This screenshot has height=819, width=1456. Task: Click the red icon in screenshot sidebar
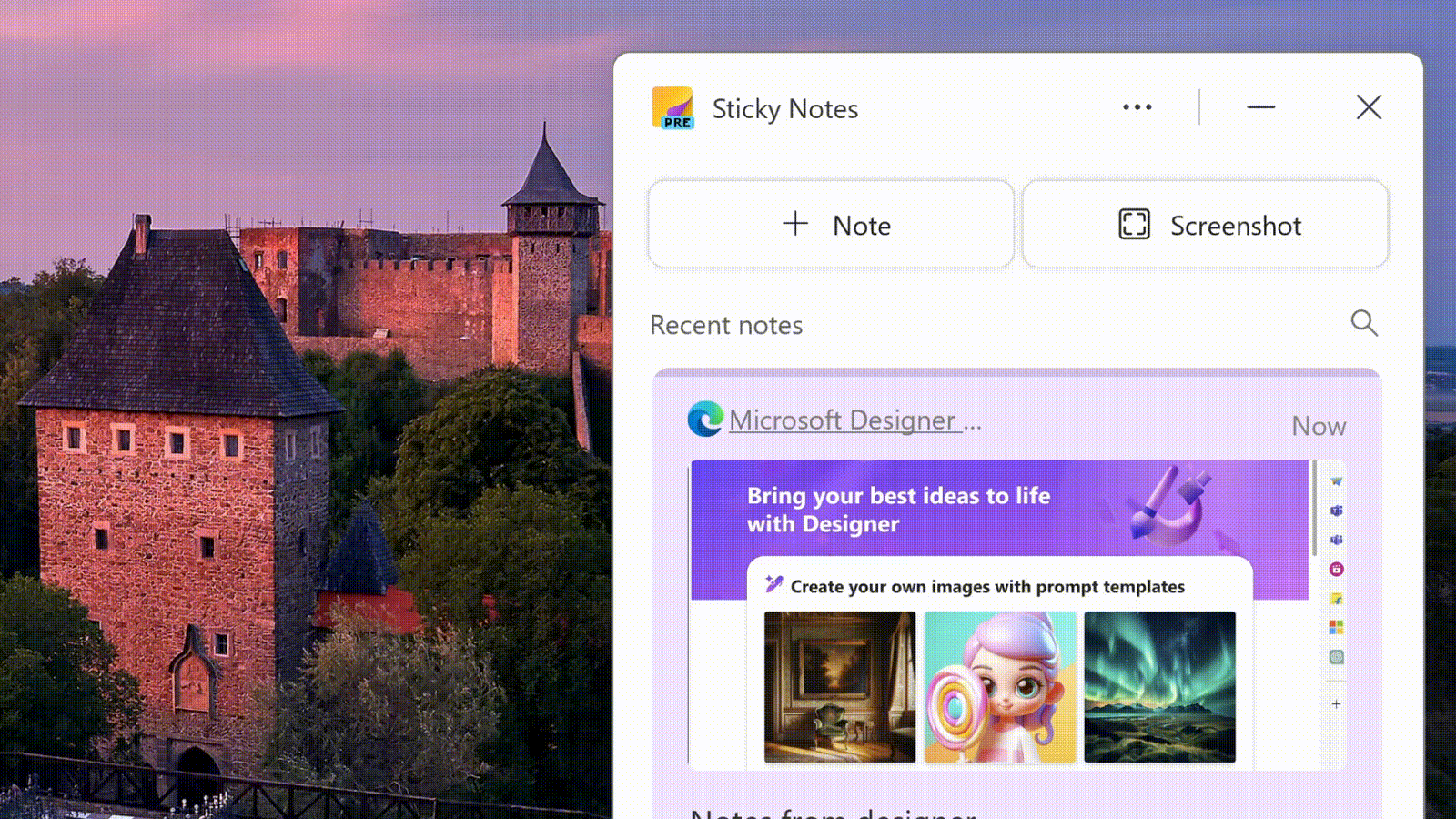[1336, 570]
